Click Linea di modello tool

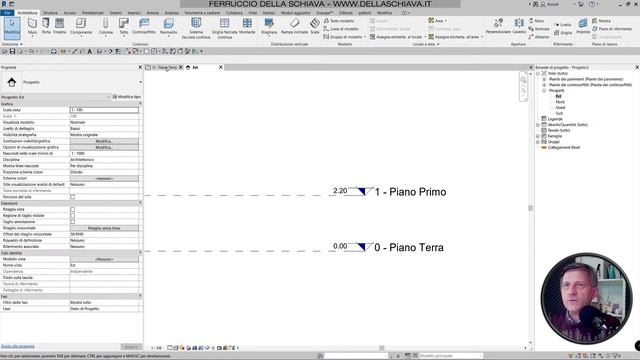(341, 29)
